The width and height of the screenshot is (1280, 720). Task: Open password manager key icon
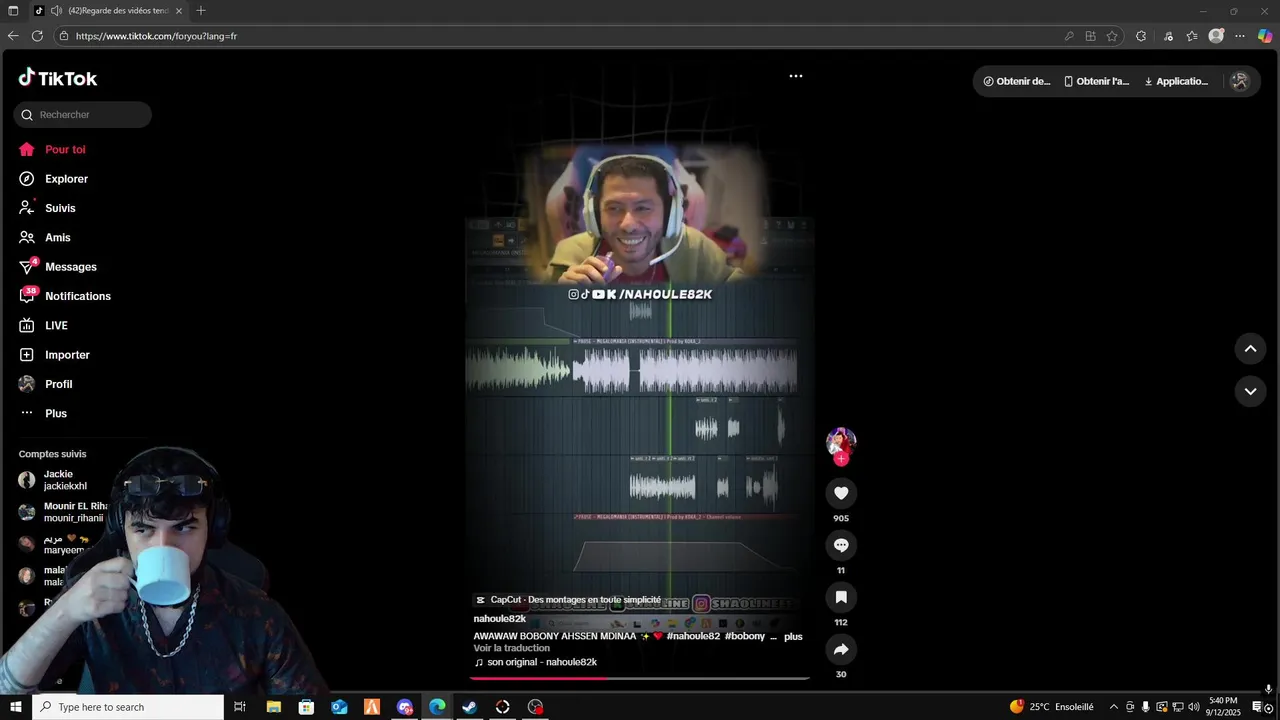[x=1069, y=36]
